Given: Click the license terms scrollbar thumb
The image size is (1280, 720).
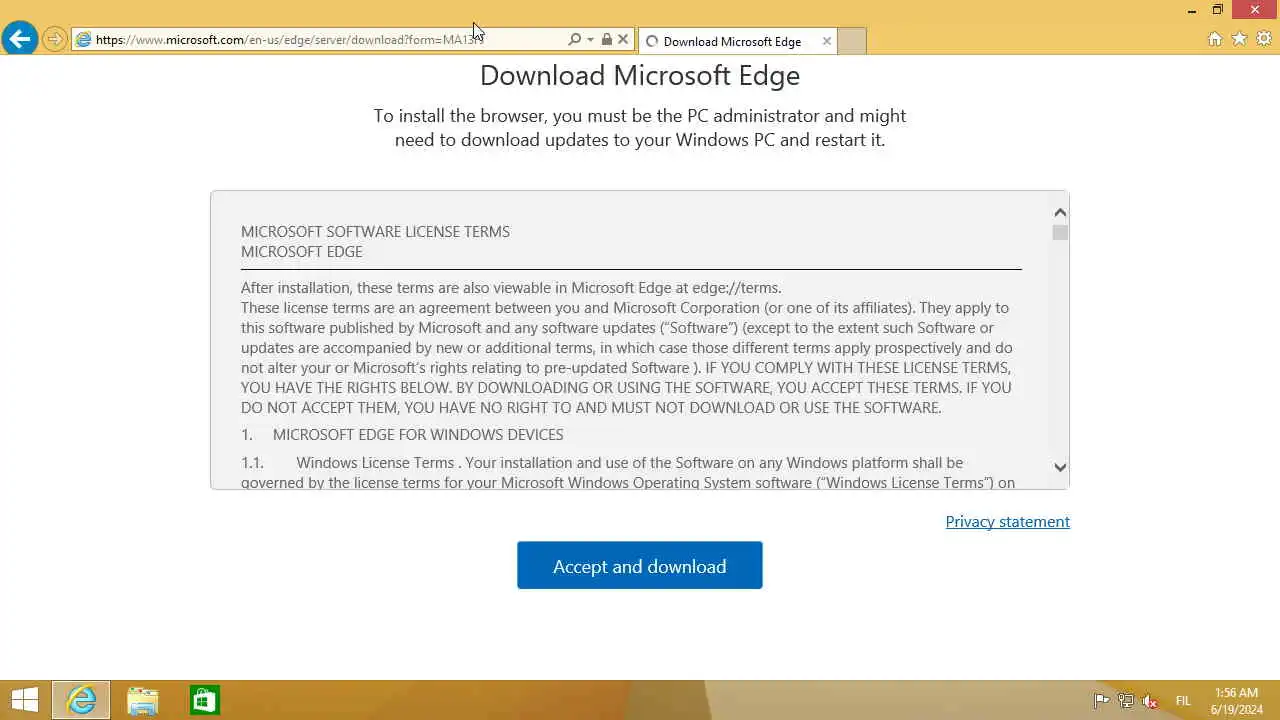Looking at the screenshot, I should pos(1060,233).
